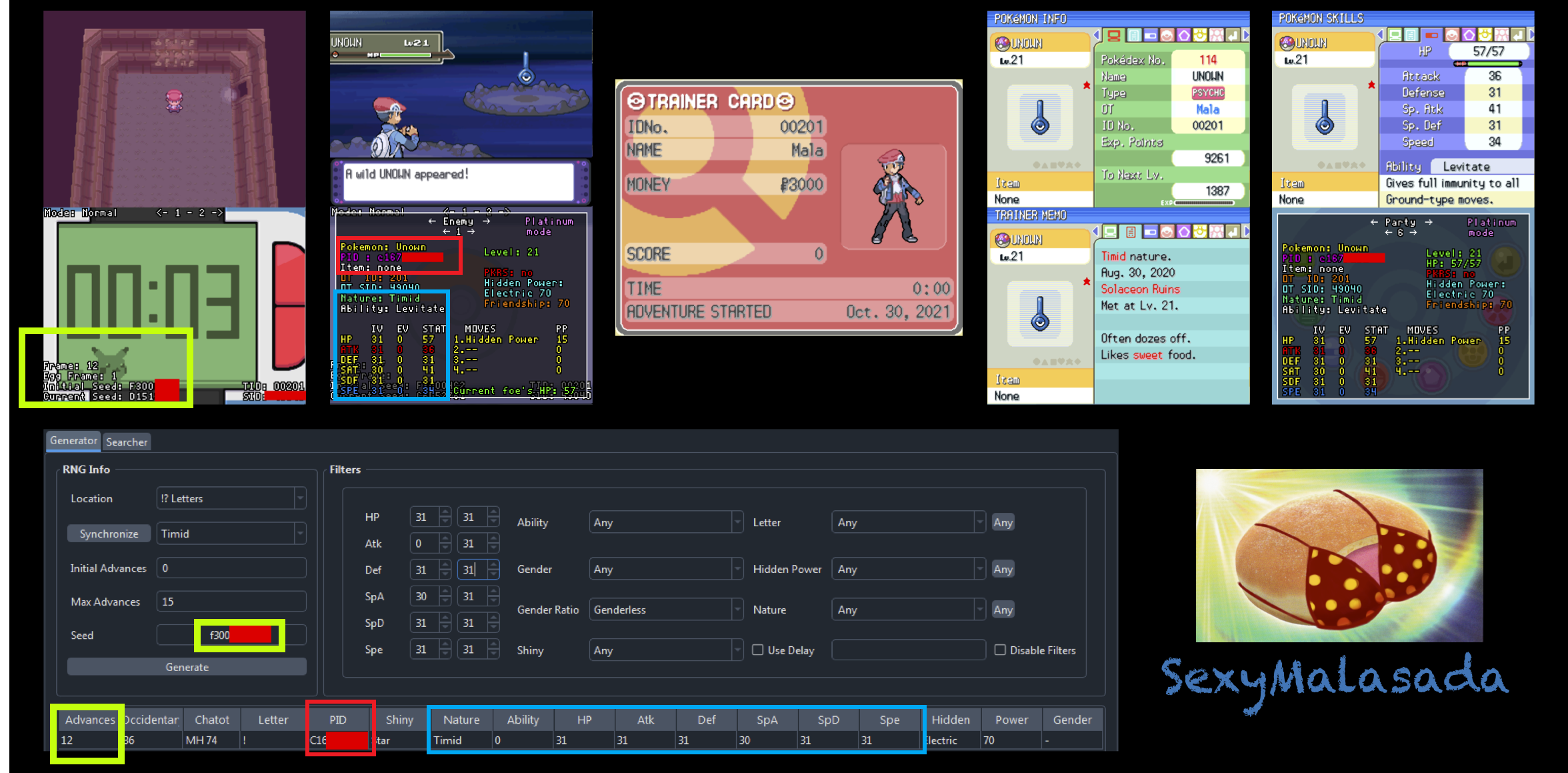Click the Any button next to Nature
The image size is (1568, 773).
[1003, 610]
